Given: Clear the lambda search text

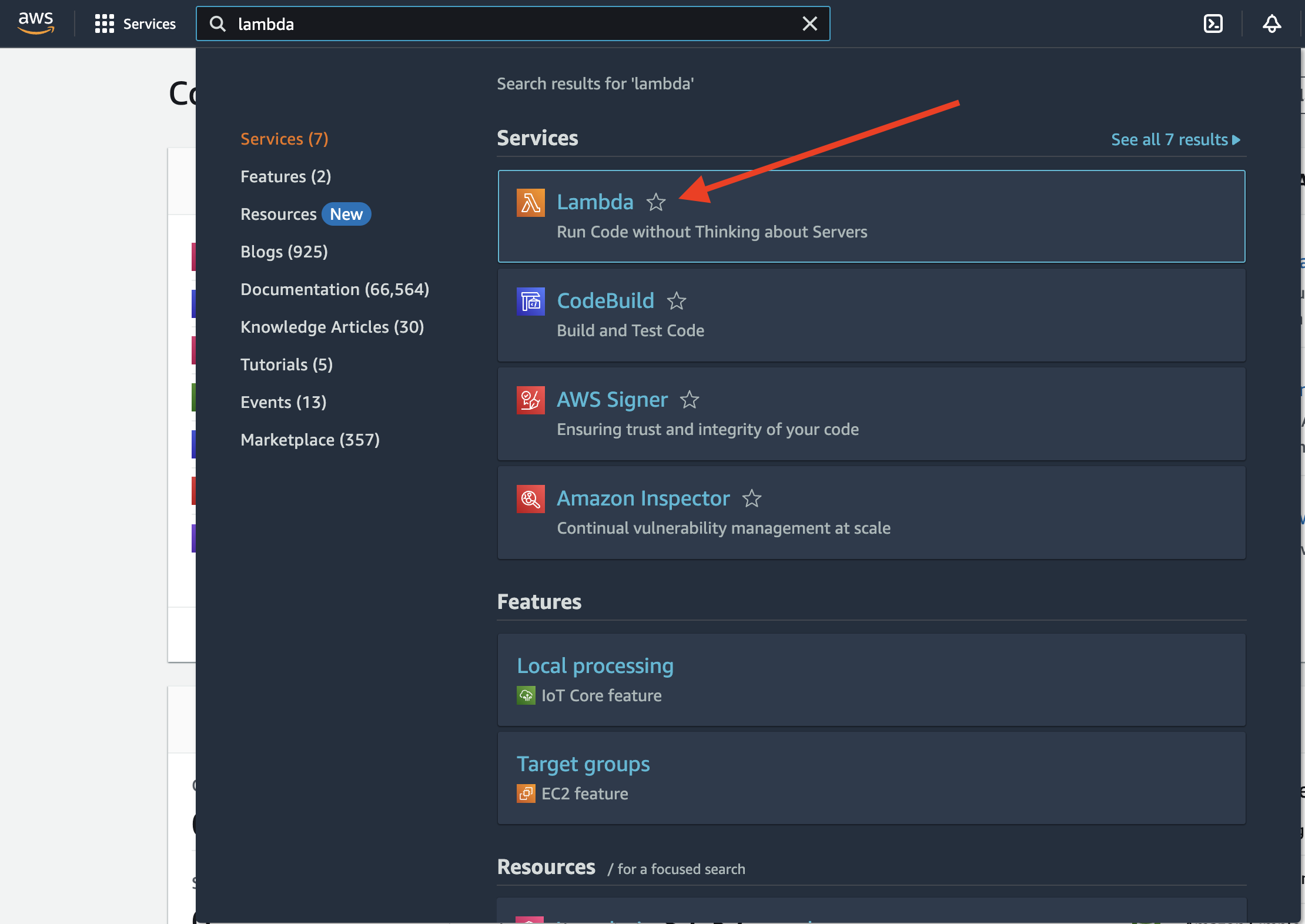Looking at the screenshot, I should [809, 24].
